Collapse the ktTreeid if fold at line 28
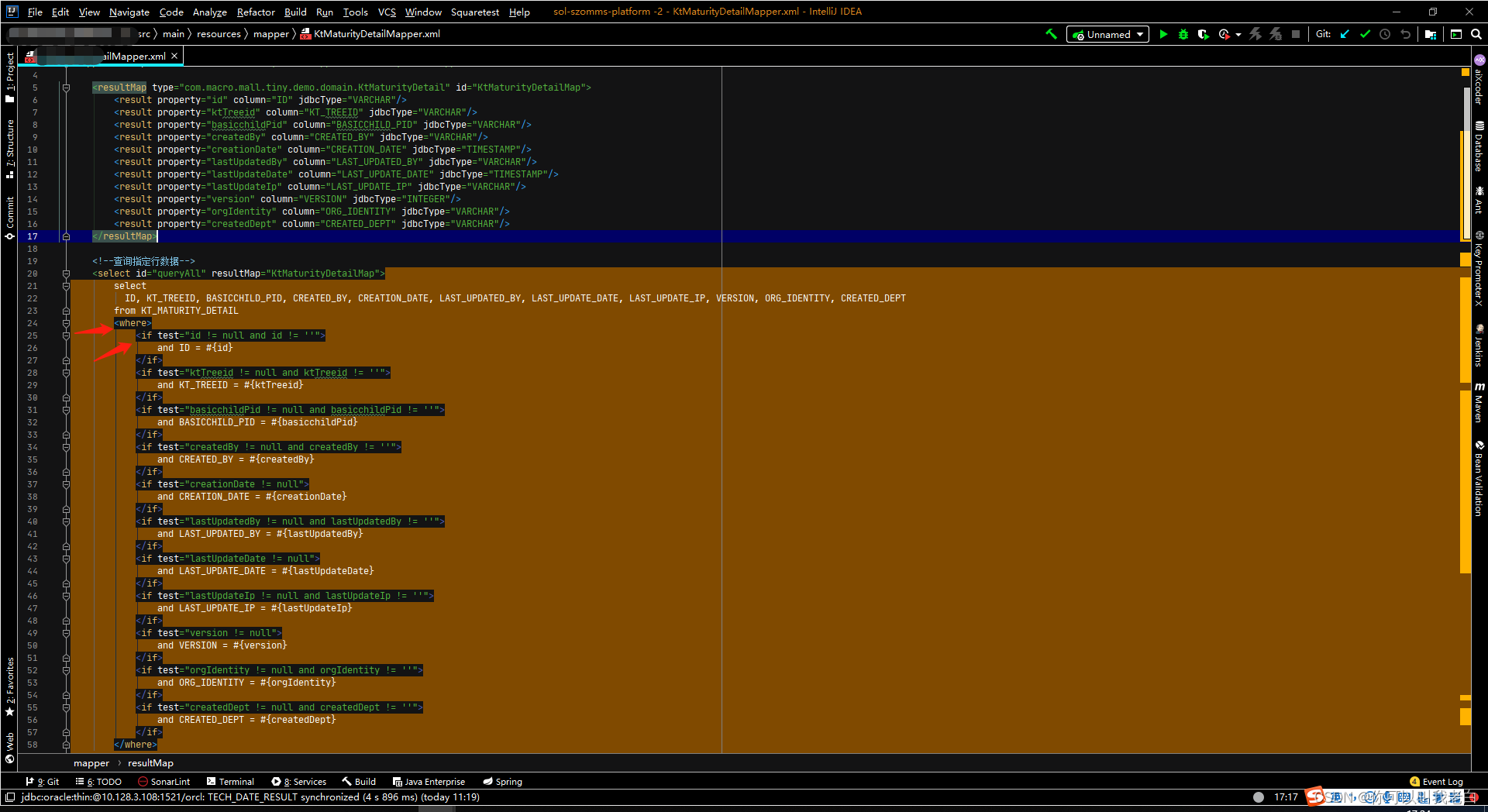The image size is (1488, 812). (66, 373)
